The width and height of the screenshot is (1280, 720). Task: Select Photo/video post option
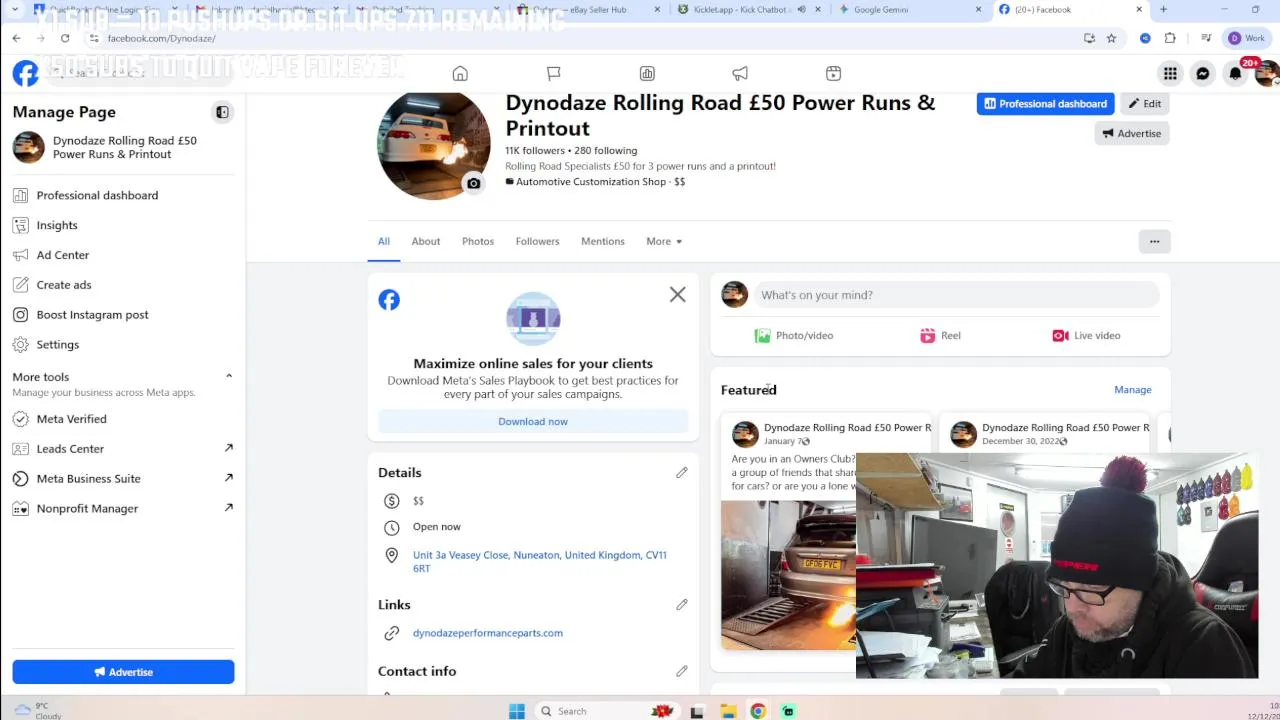point(794,336)
